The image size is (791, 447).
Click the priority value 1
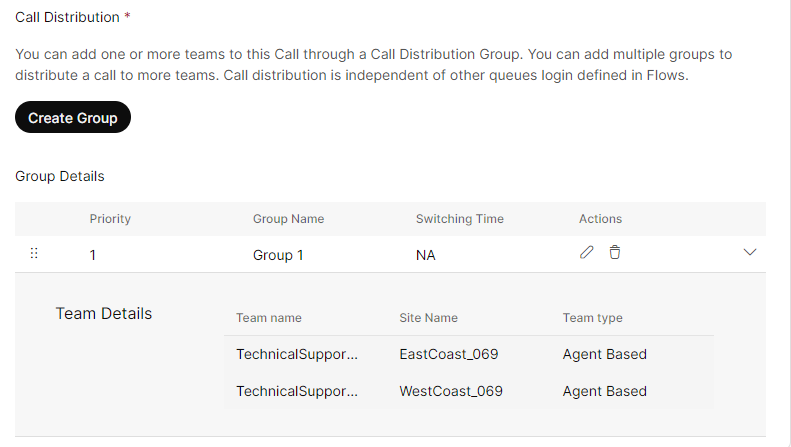click(93, 255)
